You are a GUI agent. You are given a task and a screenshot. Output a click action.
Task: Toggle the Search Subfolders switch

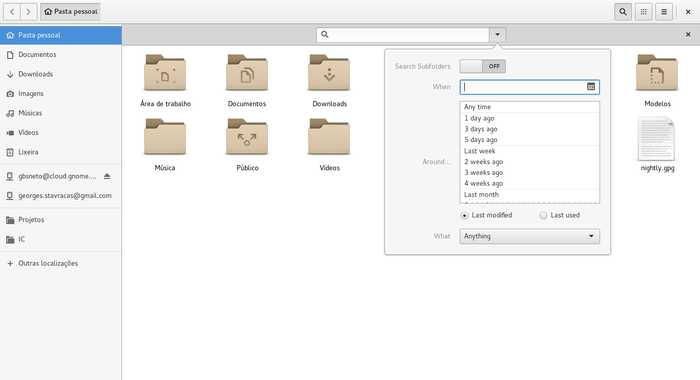[x=483, y=66]
